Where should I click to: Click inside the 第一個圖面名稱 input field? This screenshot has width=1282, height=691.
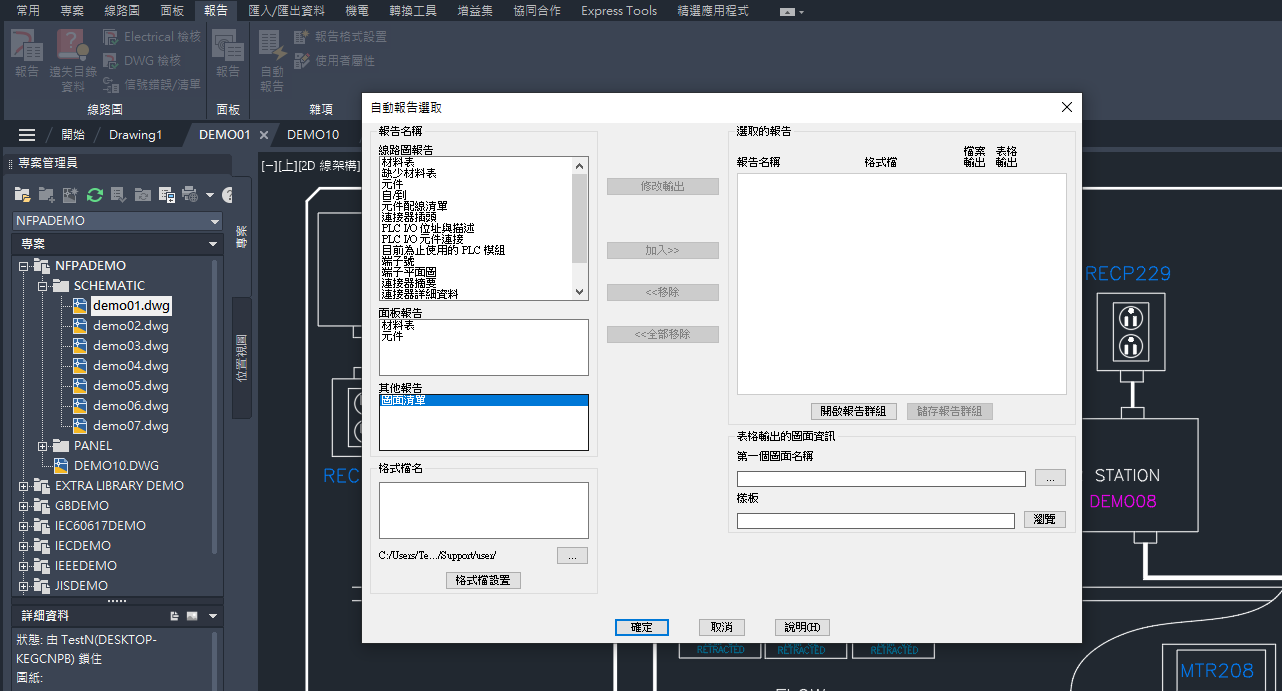click(x=881, y=478)
